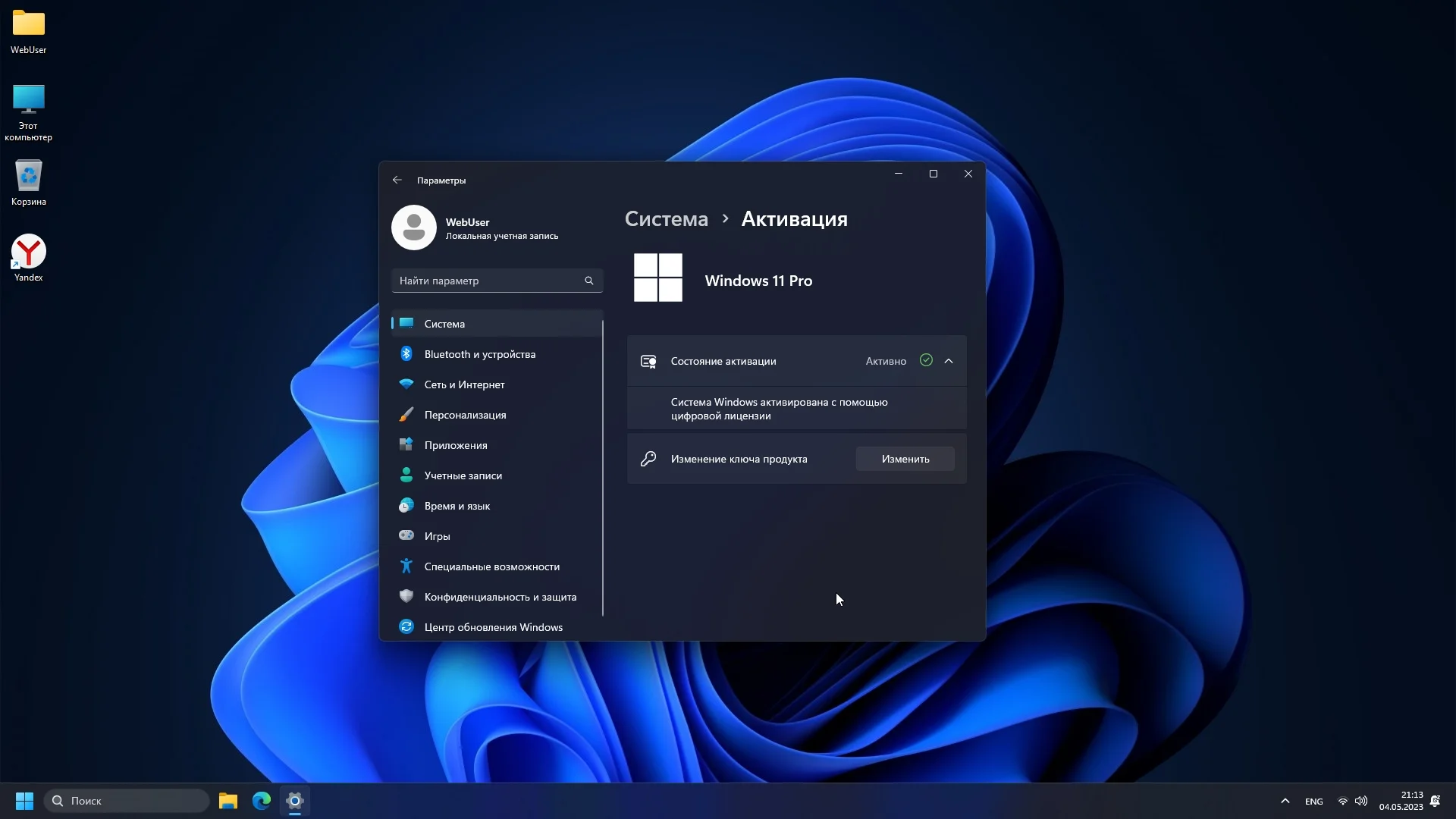Open Bluetooth и устройства settings

click(x=479, y=354)
